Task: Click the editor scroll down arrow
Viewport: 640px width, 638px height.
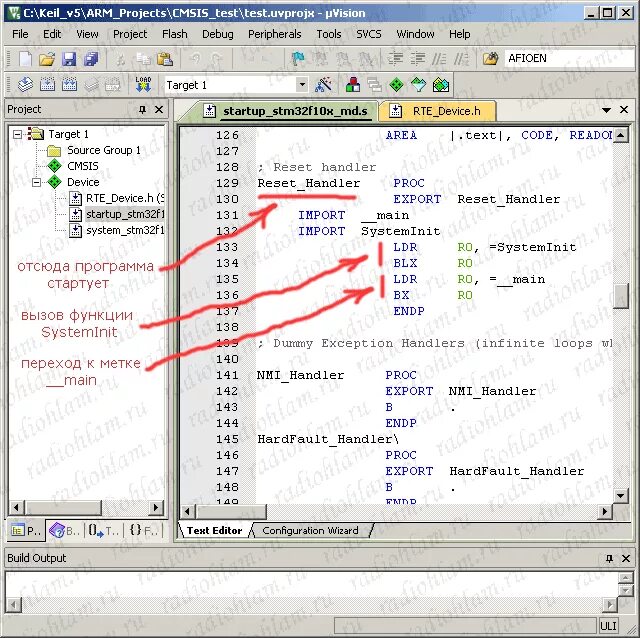Action: (620, 496)
